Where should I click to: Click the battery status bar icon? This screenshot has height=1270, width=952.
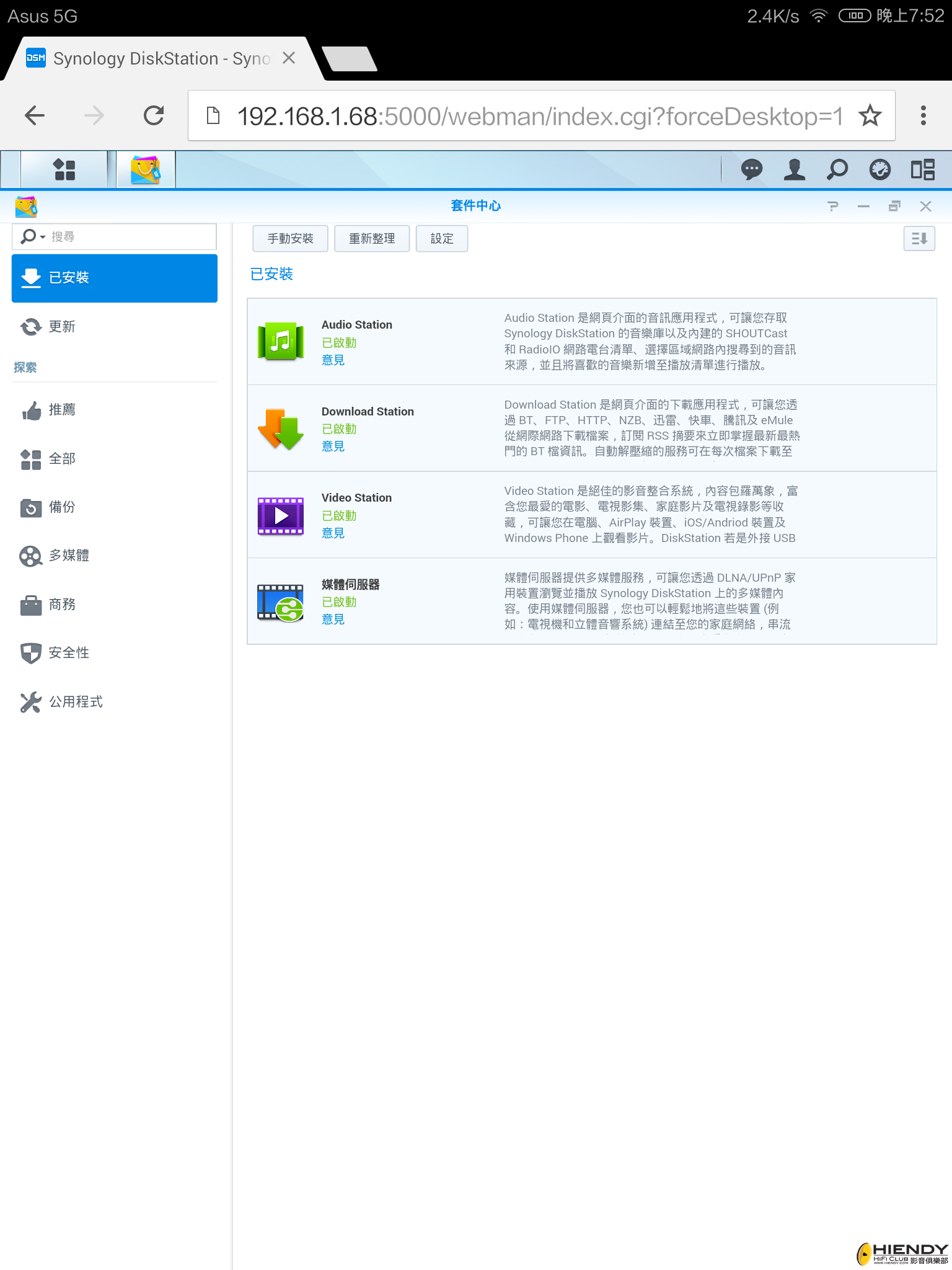(855, 16)
